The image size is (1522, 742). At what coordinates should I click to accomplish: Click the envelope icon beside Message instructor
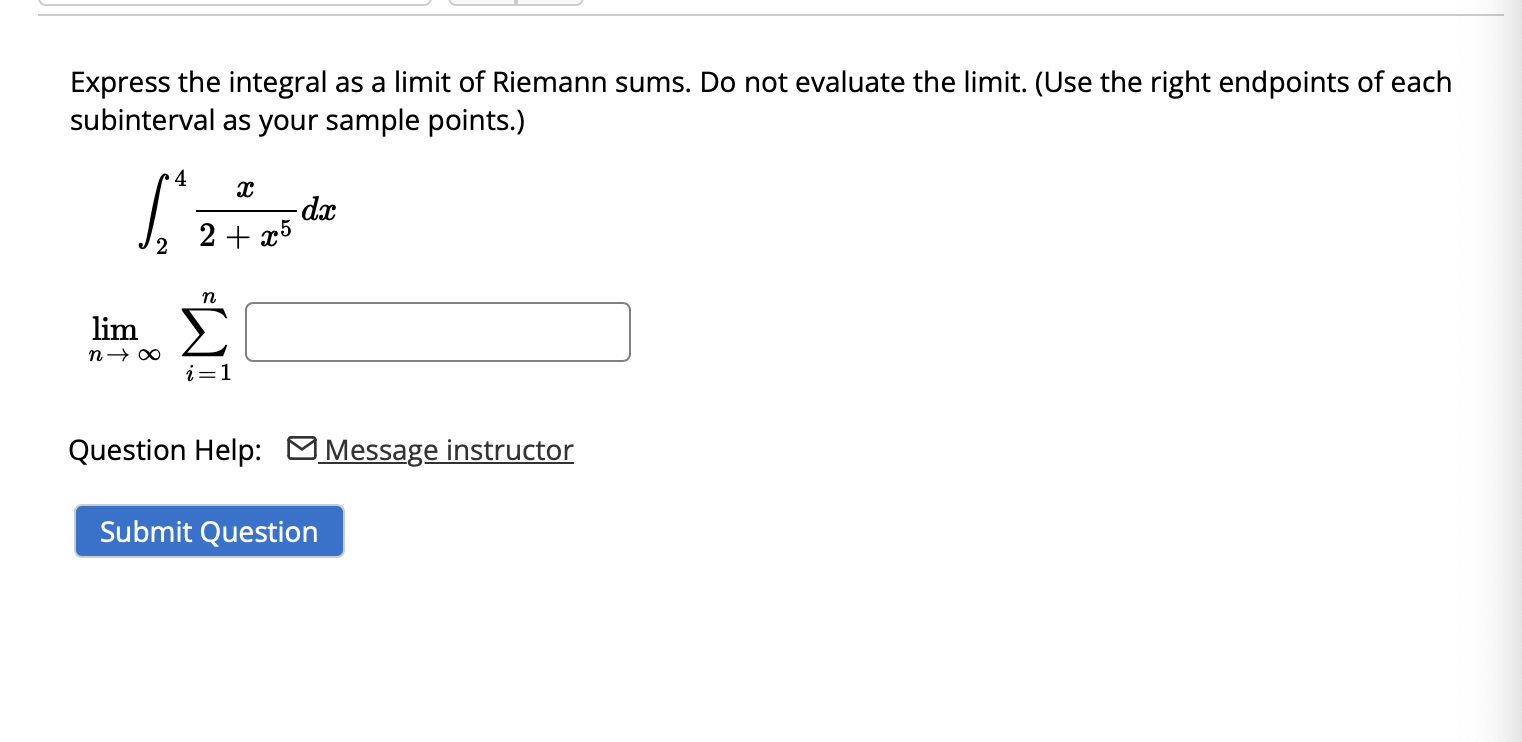[300, 447]
